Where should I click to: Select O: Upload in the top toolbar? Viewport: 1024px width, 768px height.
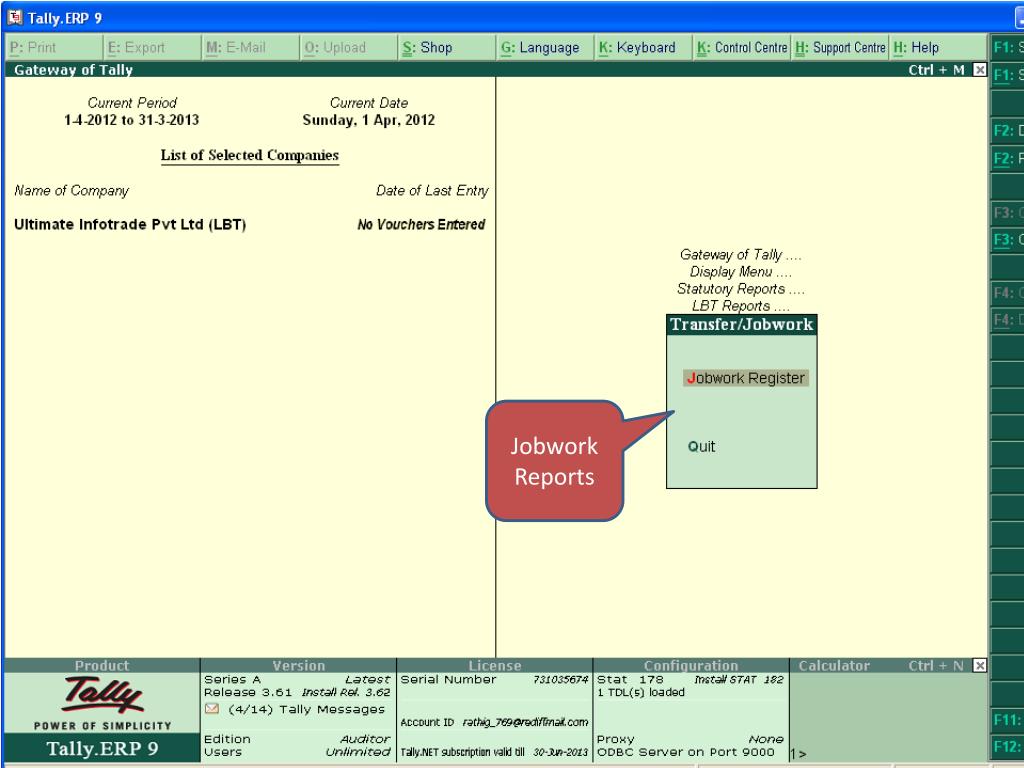point(349,48)
